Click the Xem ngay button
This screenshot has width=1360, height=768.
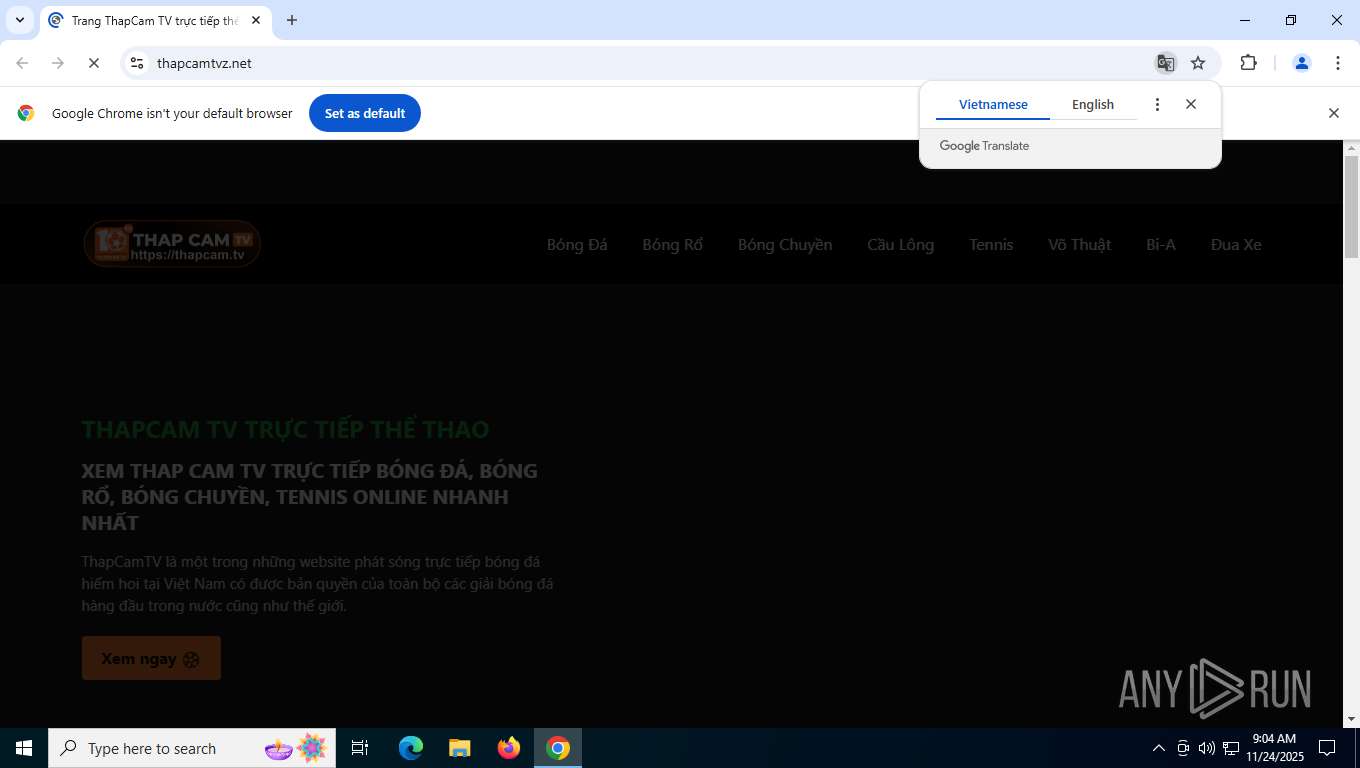(x=151, y=658)
